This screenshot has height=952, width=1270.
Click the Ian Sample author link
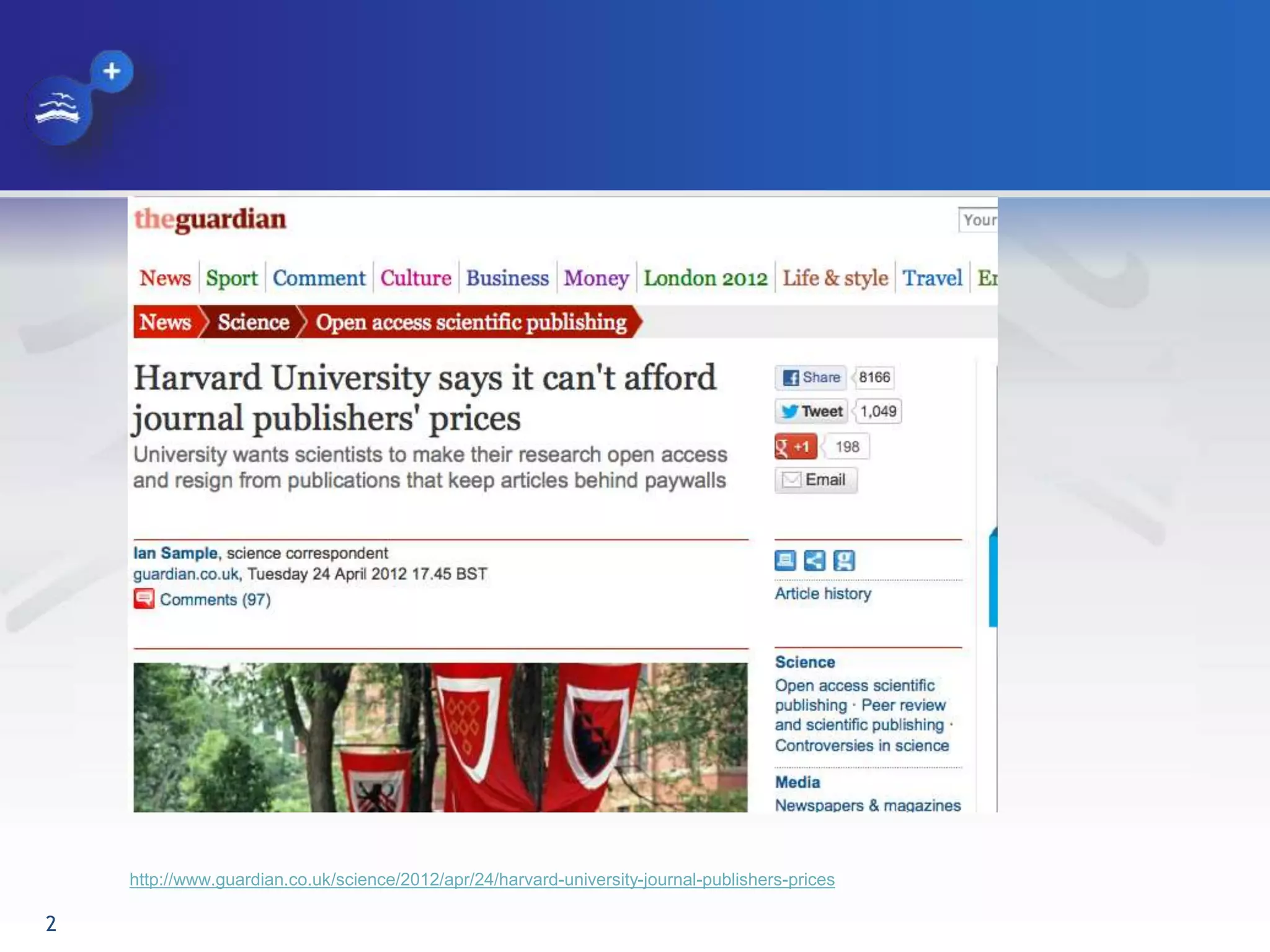click(x=175, y=553)
